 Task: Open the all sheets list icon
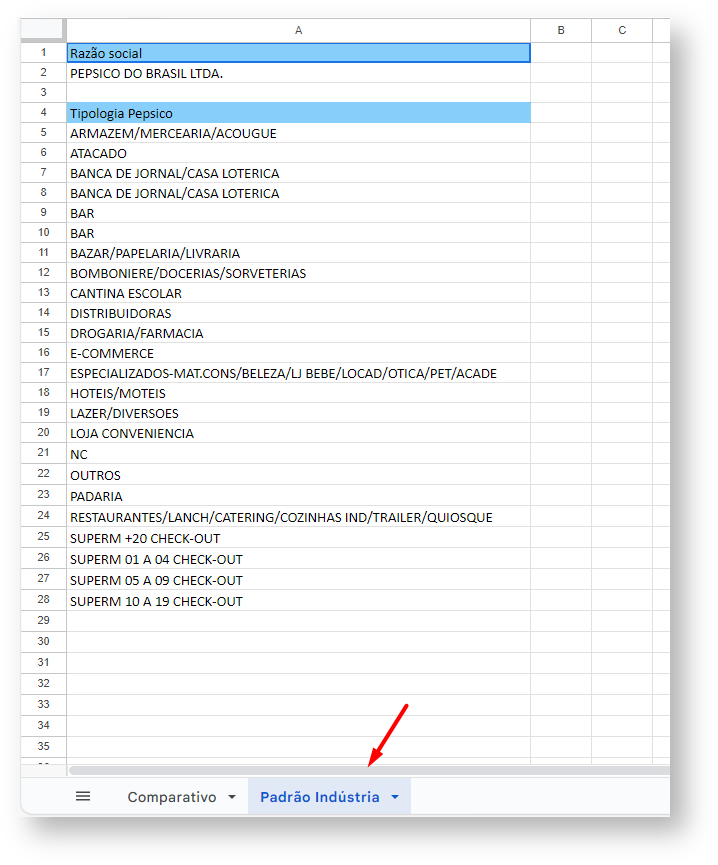[x=83, y=796]
